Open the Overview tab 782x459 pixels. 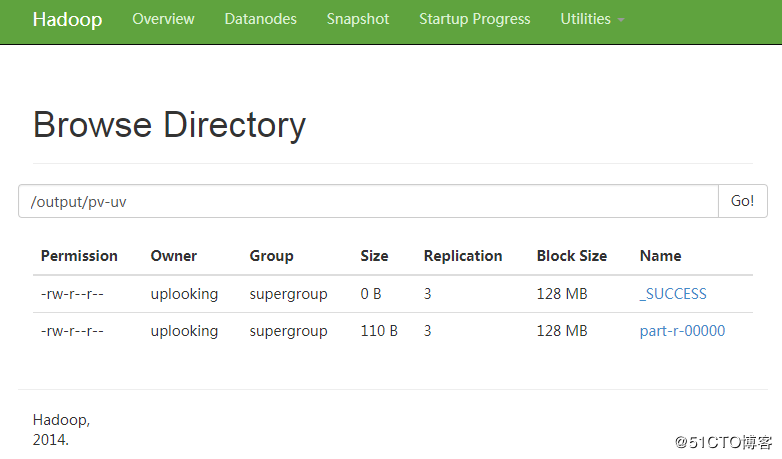click(x=163, y=19)
